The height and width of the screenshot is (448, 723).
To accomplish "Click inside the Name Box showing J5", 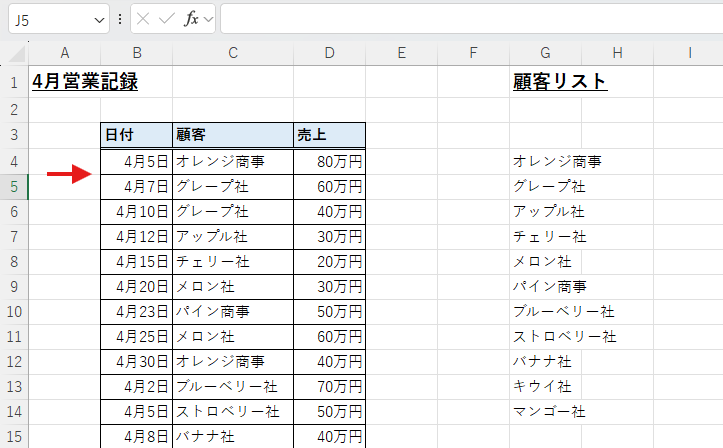I will coord(48,19).
